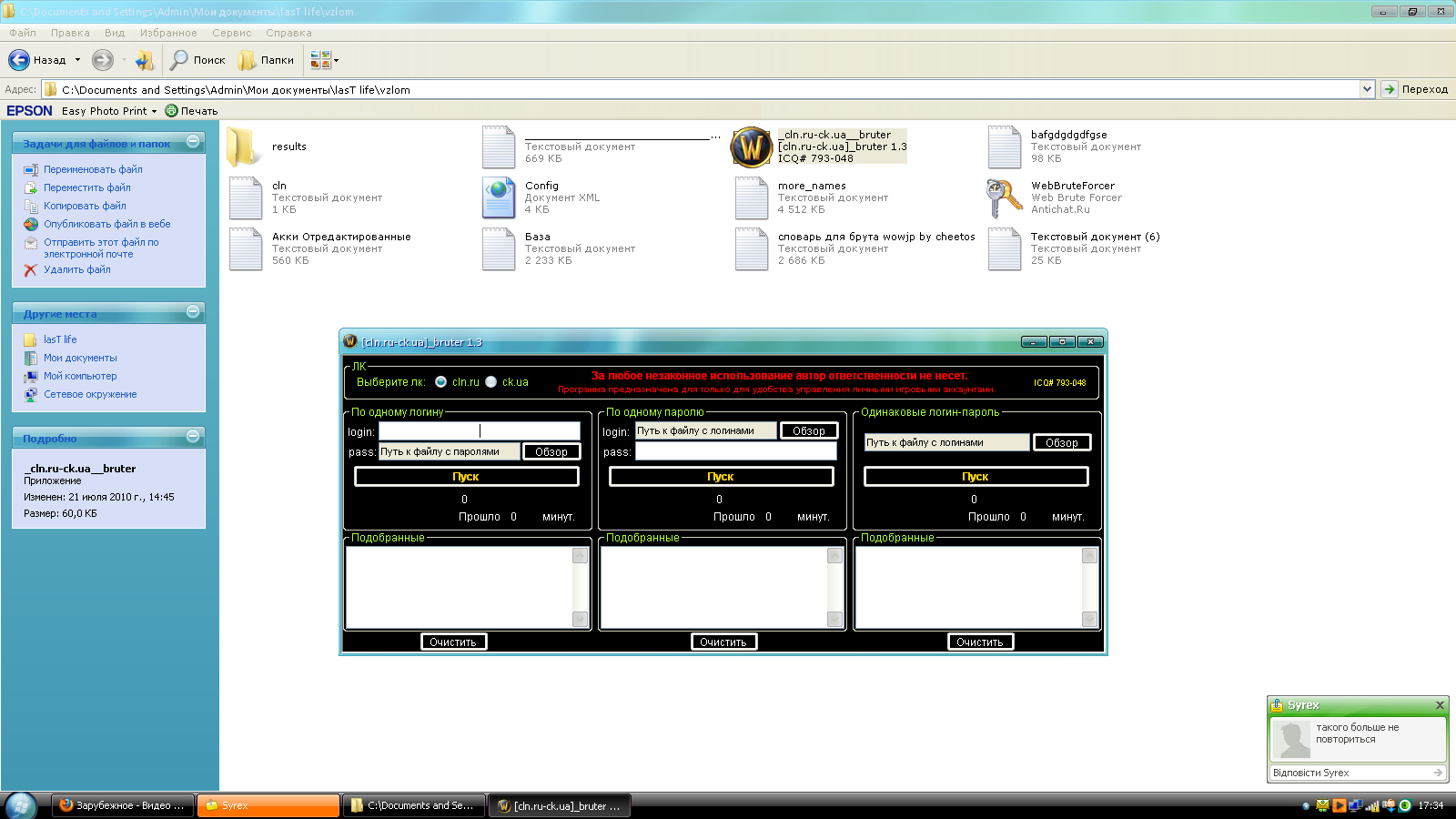Select Акки Отредактированные file icon
The image size is (1456, 819).
246,248
